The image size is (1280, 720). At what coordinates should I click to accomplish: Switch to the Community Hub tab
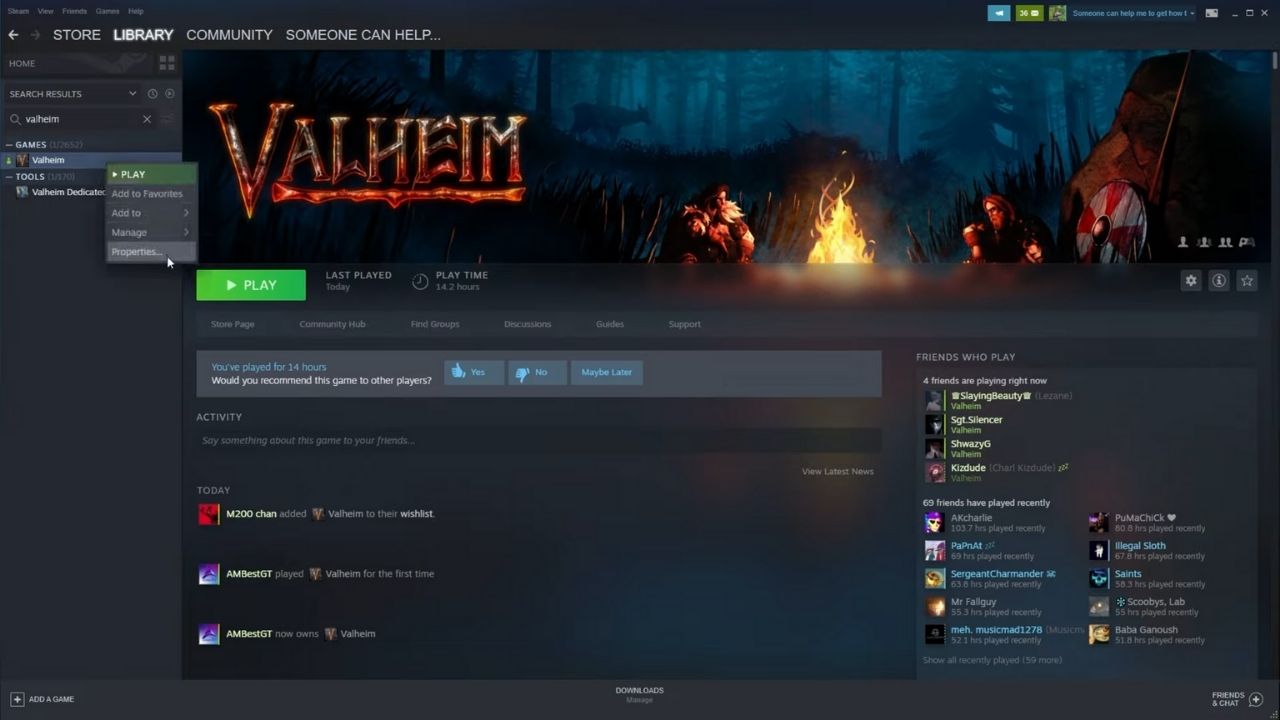(332, 323)
